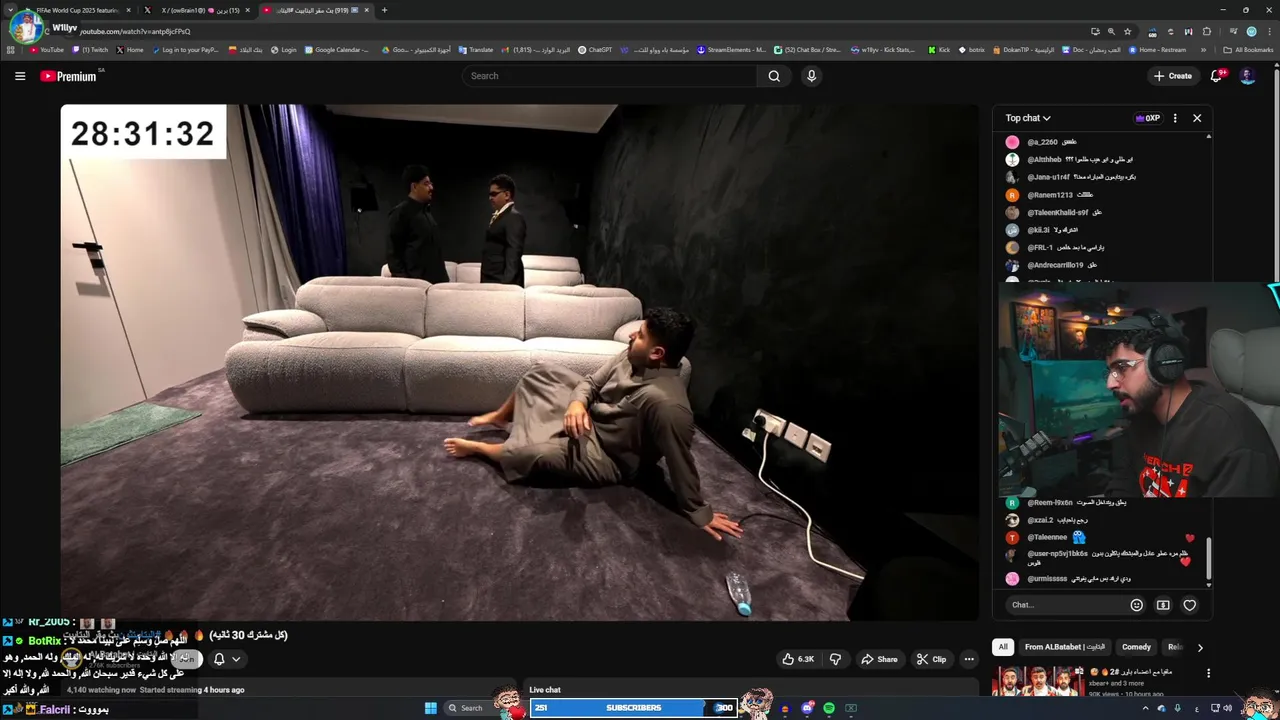Open options for first related video
The width and height of the screenshot is (1280, 720).
point(1208,673)
